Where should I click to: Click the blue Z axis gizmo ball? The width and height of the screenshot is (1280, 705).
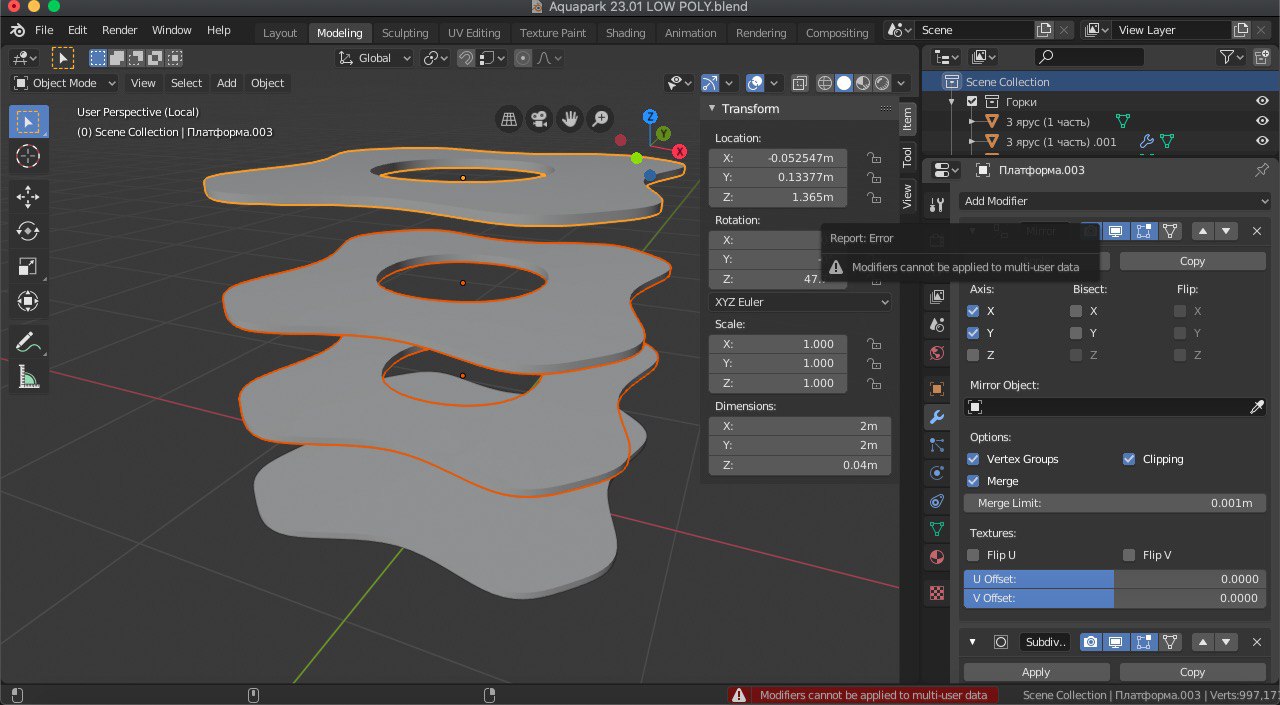click(650, 118)
